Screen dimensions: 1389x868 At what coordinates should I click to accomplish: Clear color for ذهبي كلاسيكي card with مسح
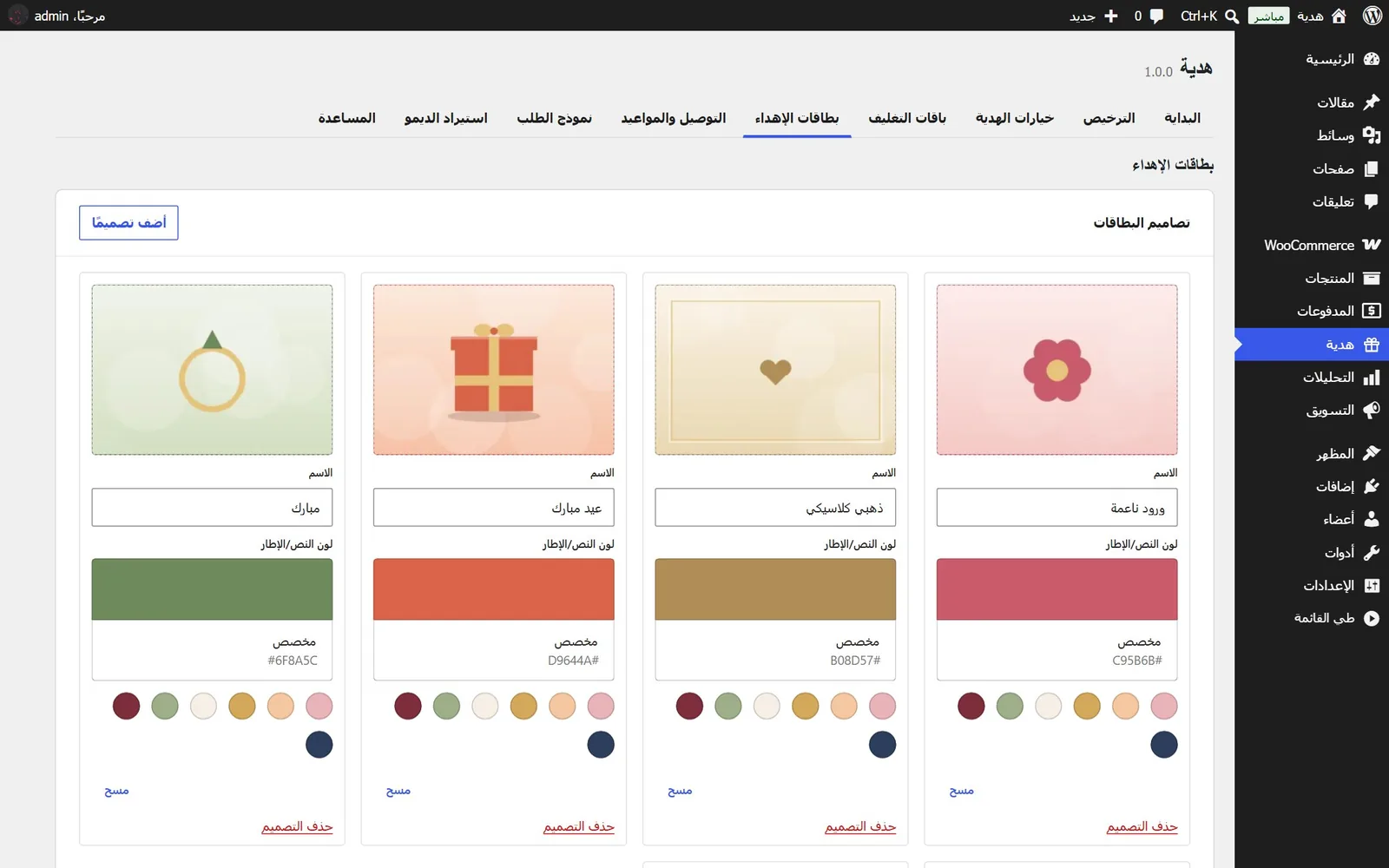tap(680, 791)
